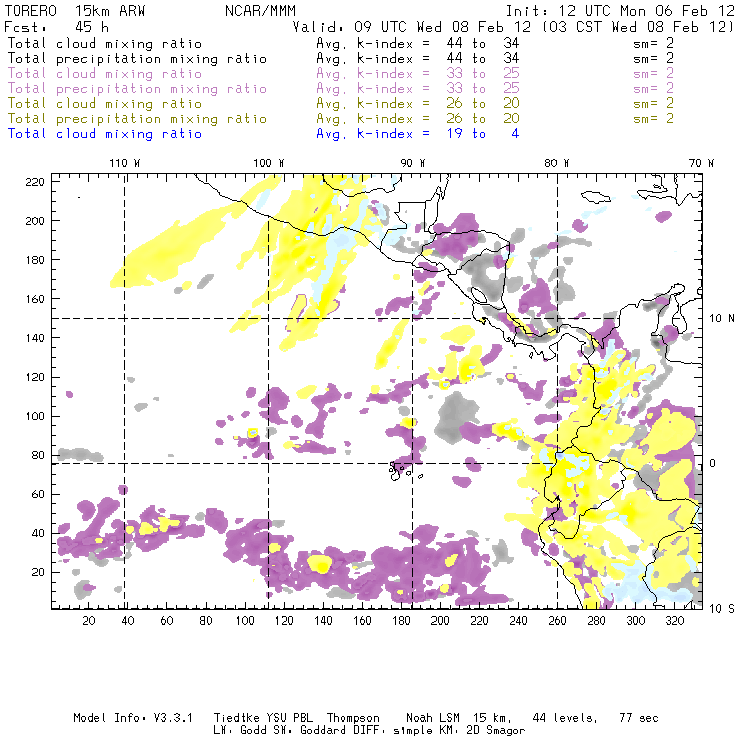Click the "Tiedtke YSU PBL" footer text
The image size is (740, 740).
tap(263, 718)
